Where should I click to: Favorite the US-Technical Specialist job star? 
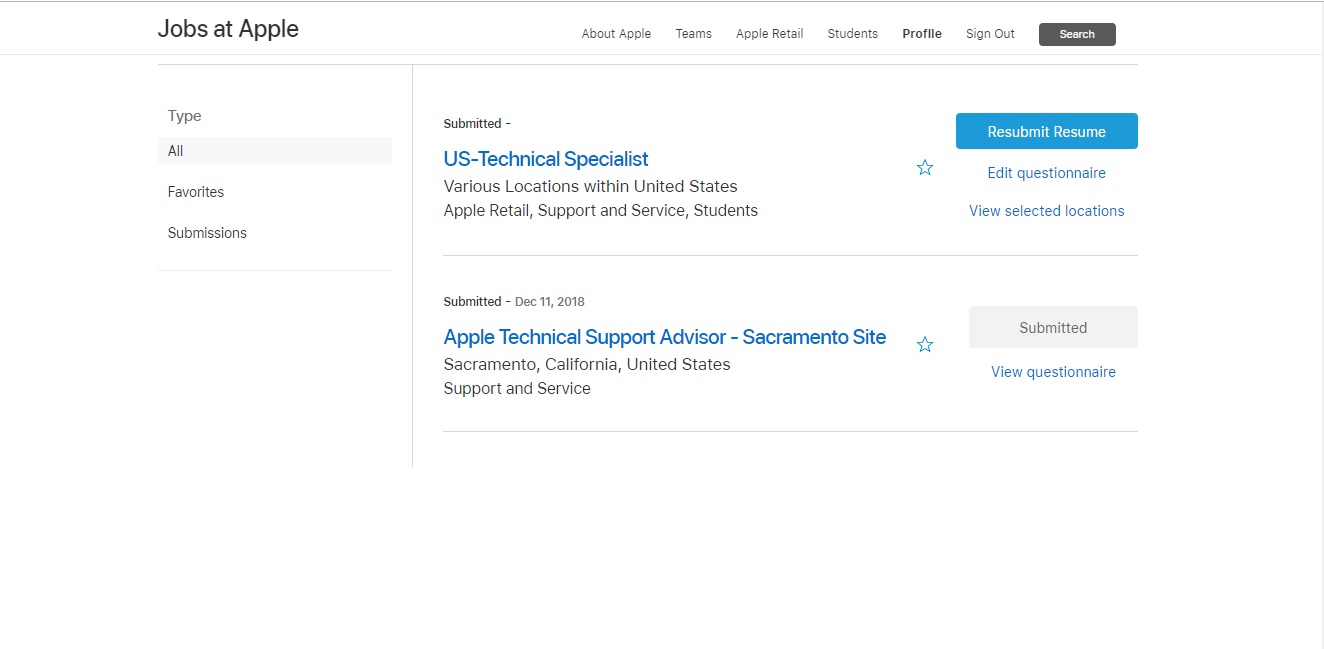point(925,168)
